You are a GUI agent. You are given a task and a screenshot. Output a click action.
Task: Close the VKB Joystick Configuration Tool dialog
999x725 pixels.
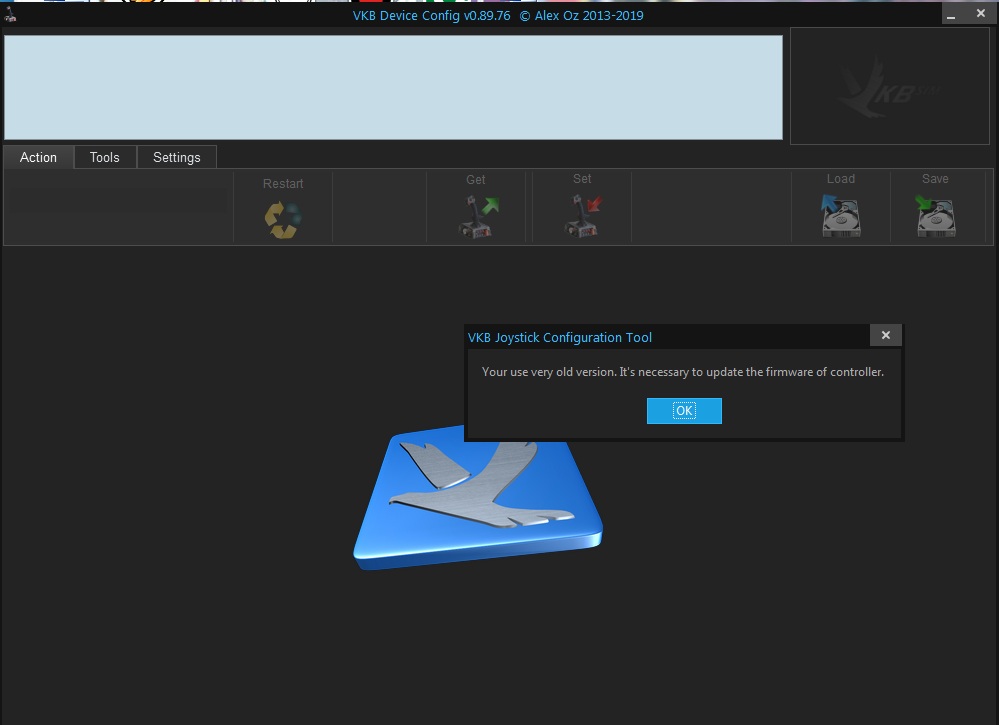(x=886, y=335)
